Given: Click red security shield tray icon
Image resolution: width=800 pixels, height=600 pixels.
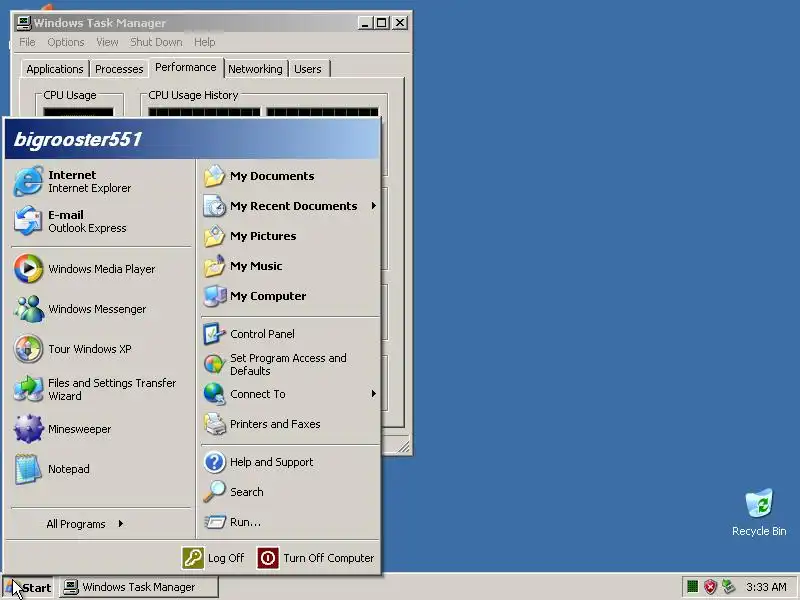Looking at the screenshot, I should tap(710, 587).
